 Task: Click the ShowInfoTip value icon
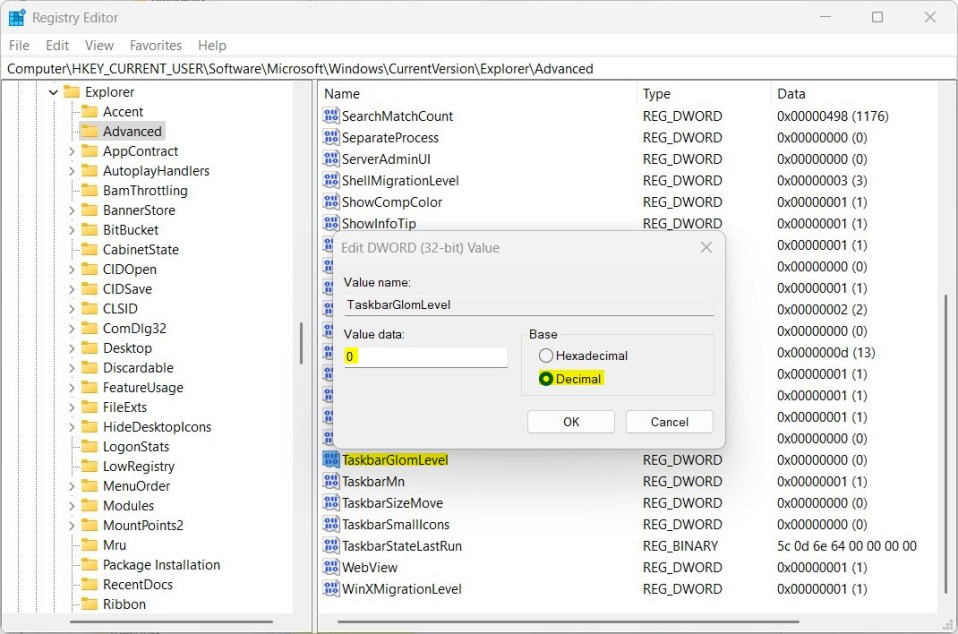tap(331, 223)
